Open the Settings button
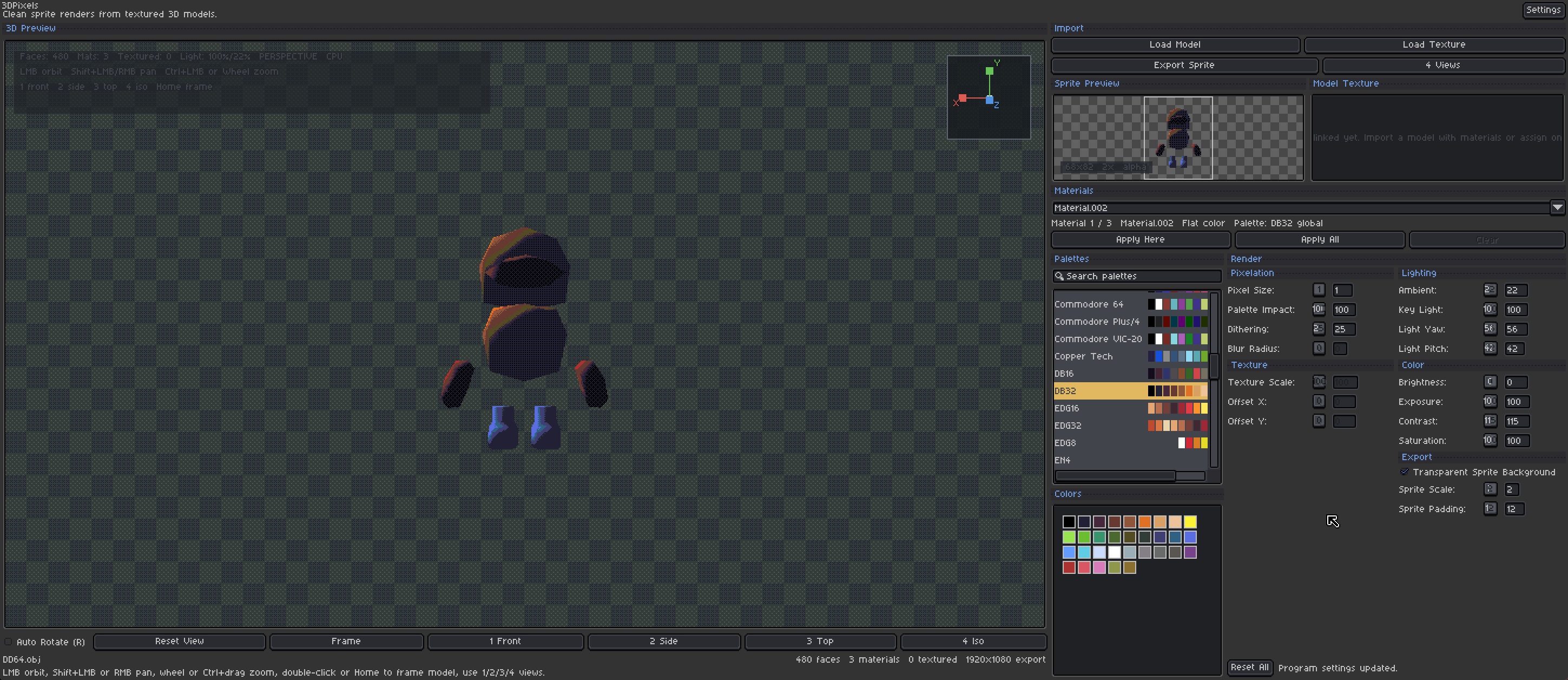Screen dimensions: 1568x680 [1543, 10]
